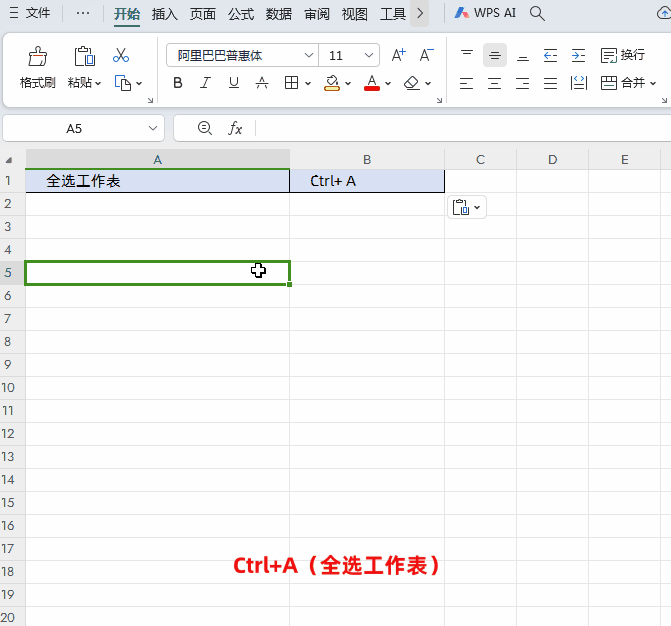This screenshot has width=671, height=626.
Task: Select cell A1 with 全选工作表
Action: [x=157, y=181]
